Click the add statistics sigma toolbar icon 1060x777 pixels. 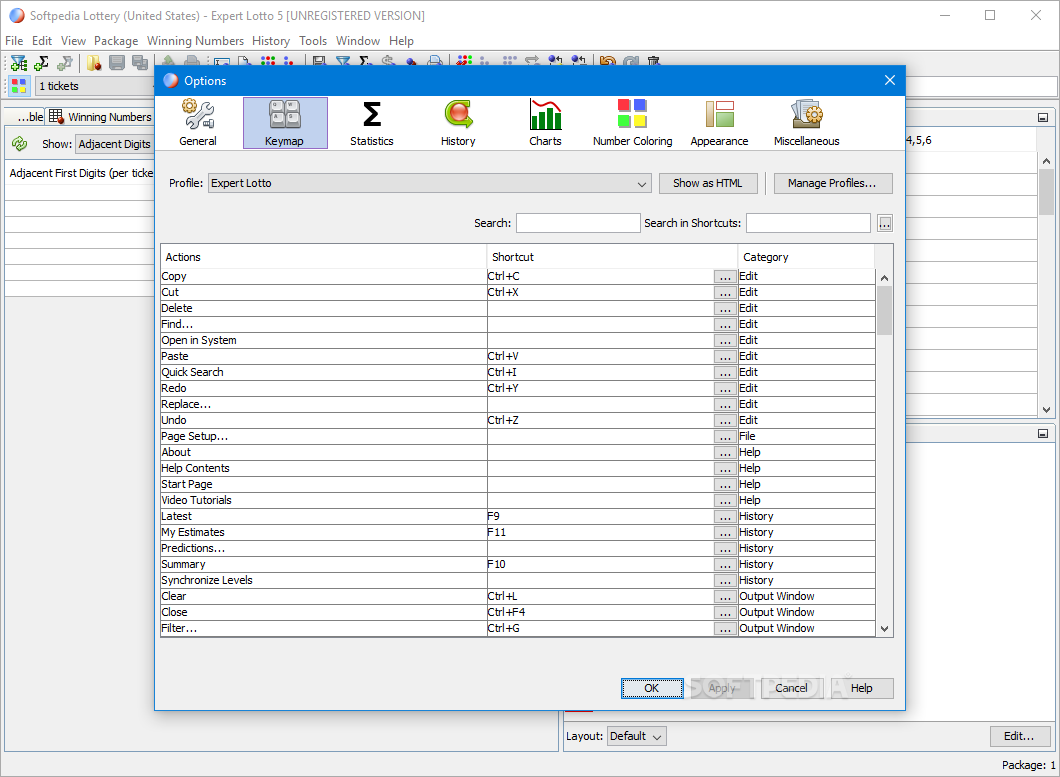tap(41, 64)
